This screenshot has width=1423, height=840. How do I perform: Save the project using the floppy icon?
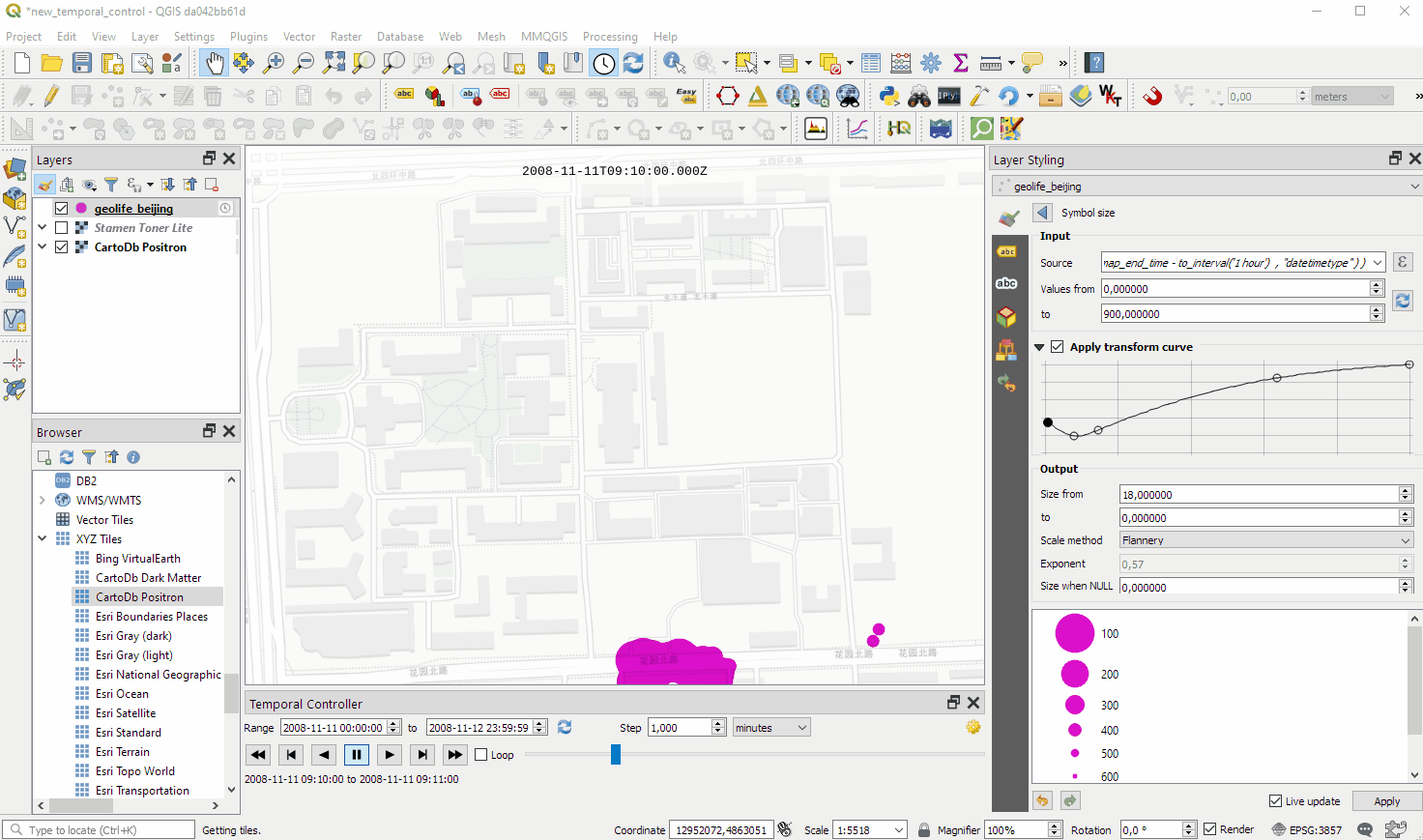coord(82,64)
